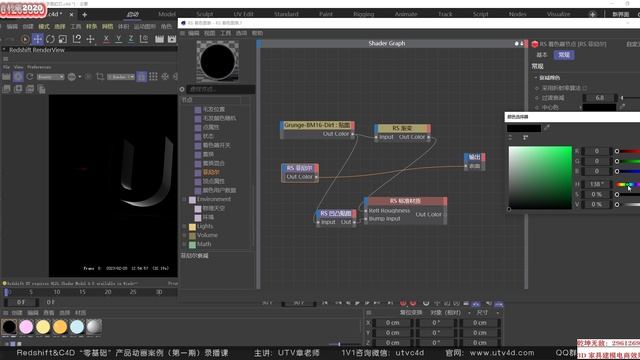The width and height of the screenshot is (640, 360).
Task: Click the Render View clapperboard icon
Action: pyautogui.click(x=159, y=39)
